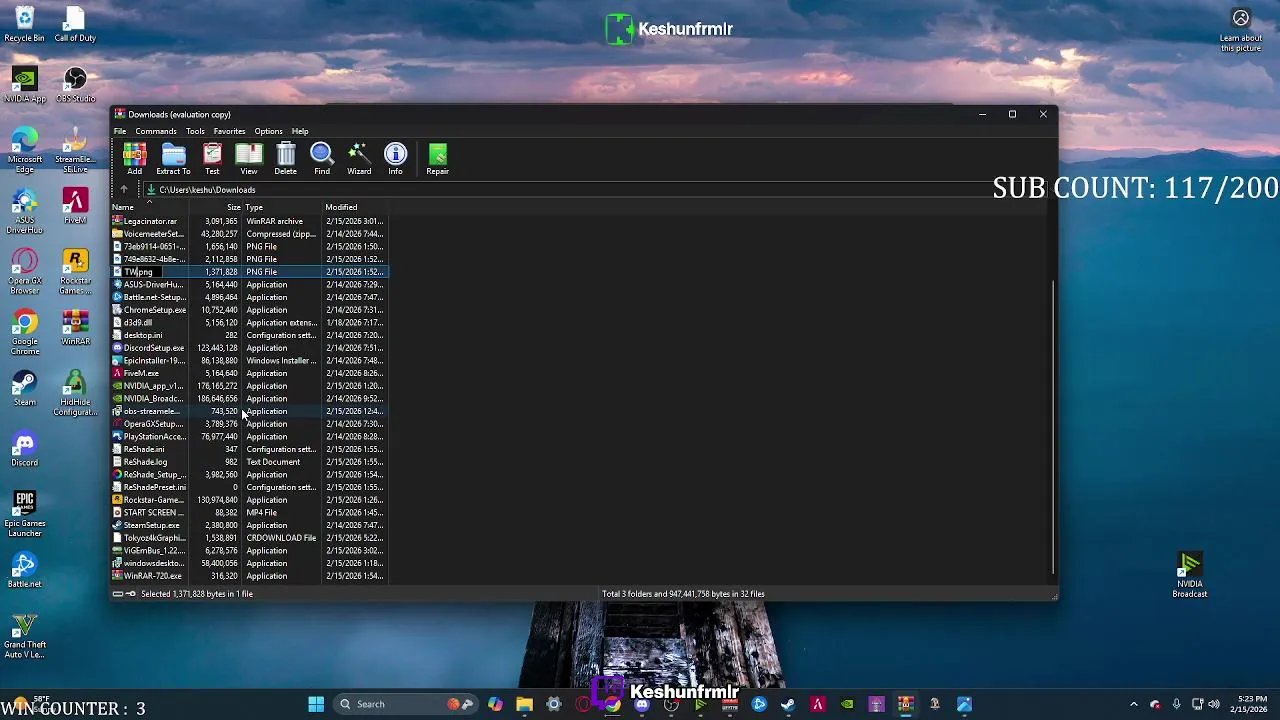1280x720 pixels.
Task: Select the VoicemeeterSet... compressed folder row
Action: click(x=248, y=234)
